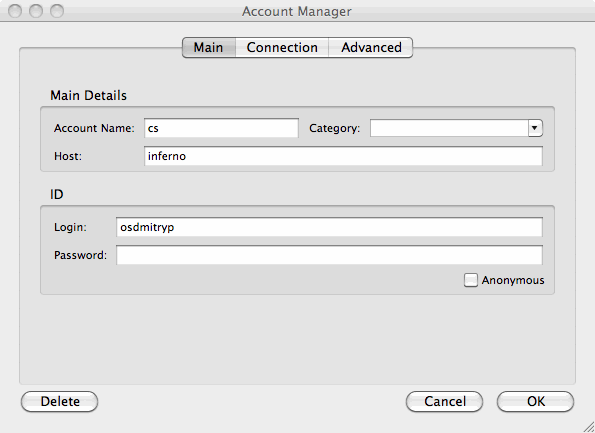
Task: Click the Main Details group heading
Action: 88,95
